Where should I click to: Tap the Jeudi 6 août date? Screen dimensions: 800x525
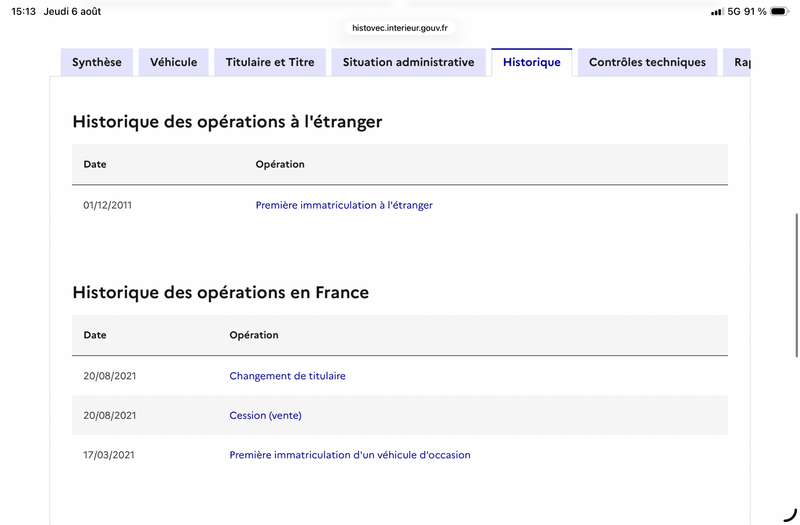(x=72, y=11)
